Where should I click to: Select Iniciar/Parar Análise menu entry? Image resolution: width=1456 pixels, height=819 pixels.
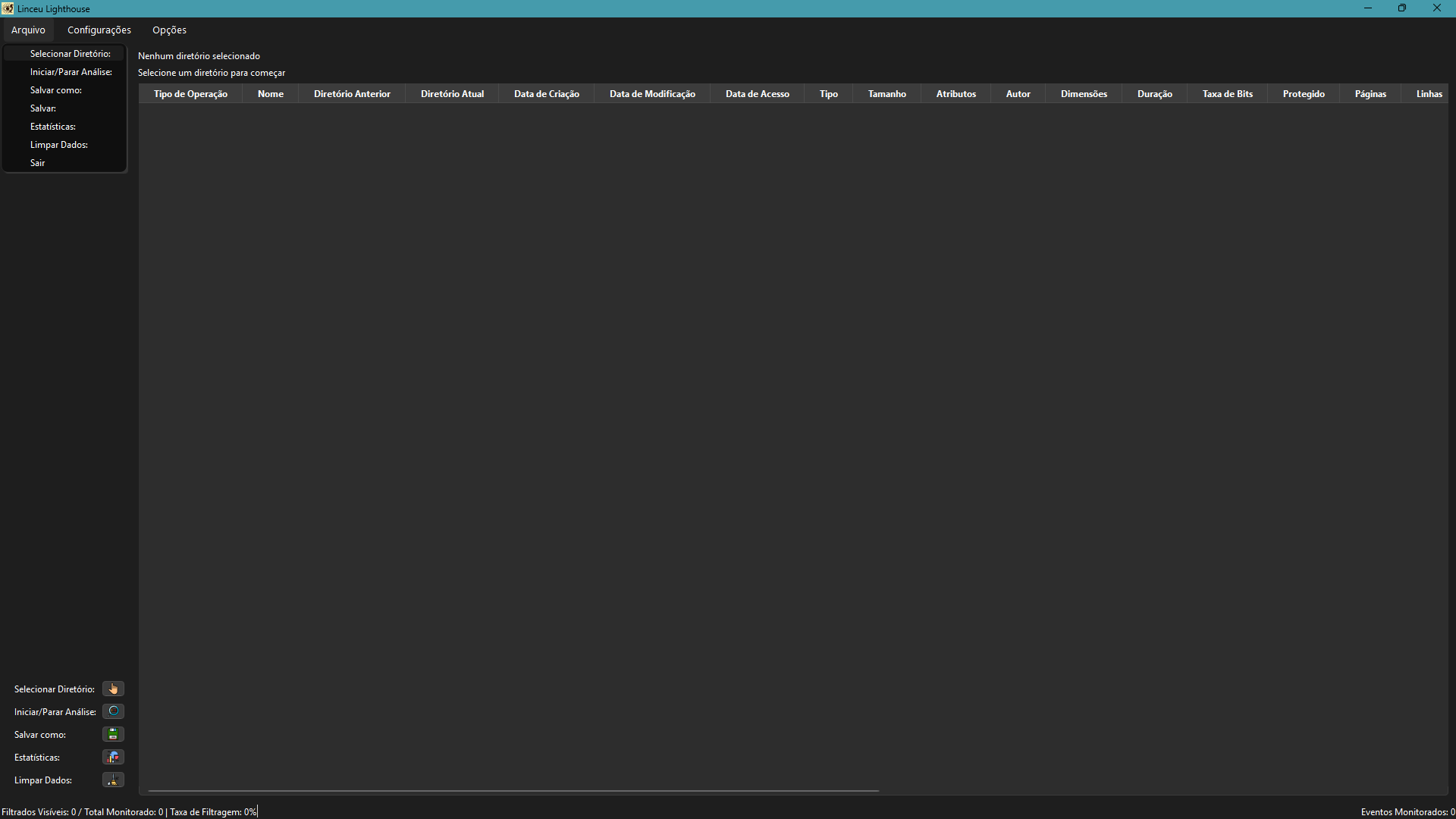71,72
